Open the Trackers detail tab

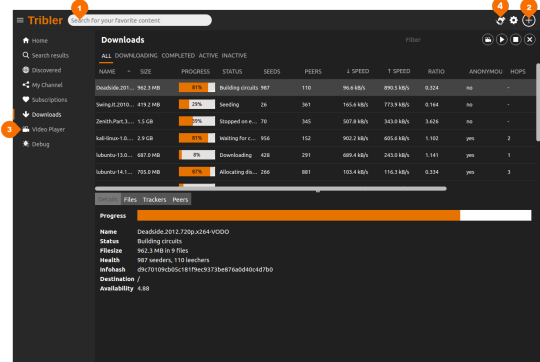(x=154, y=199)
